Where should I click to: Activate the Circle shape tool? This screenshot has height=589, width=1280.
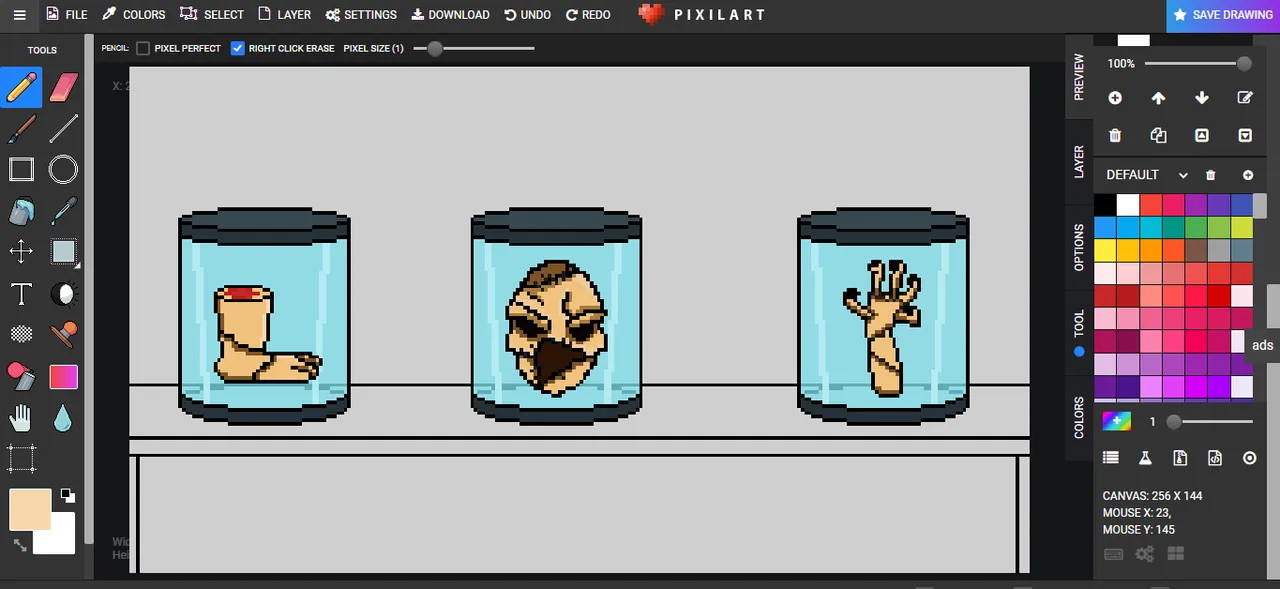click(63, 169)
